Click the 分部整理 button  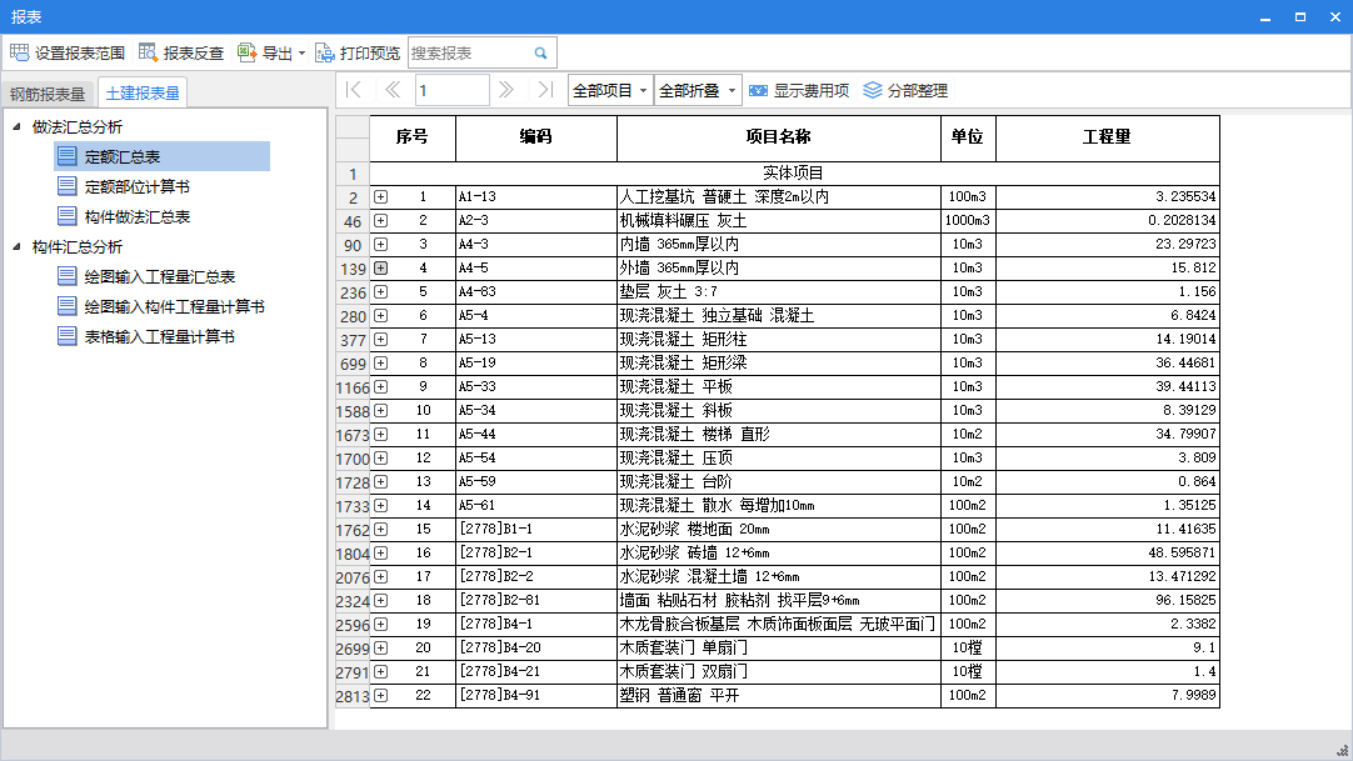point(906,90)
